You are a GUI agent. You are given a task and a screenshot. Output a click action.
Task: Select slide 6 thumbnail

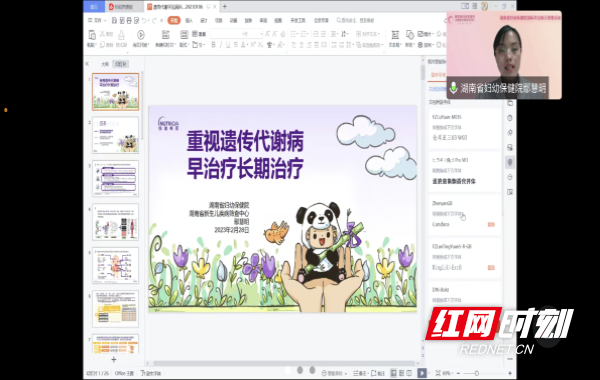116,309
